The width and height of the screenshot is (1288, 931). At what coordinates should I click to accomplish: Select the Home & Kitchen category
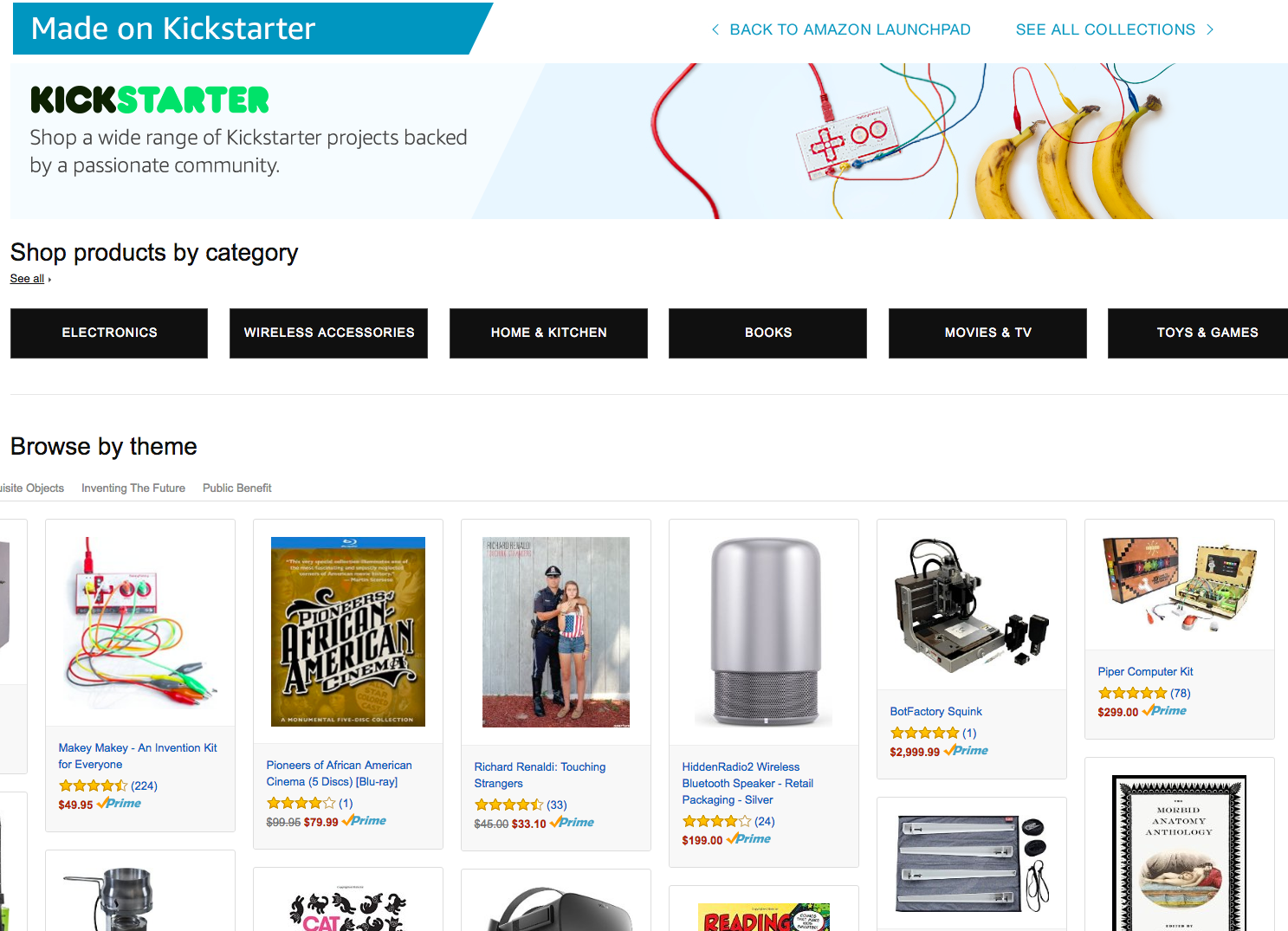click(548, 333)
